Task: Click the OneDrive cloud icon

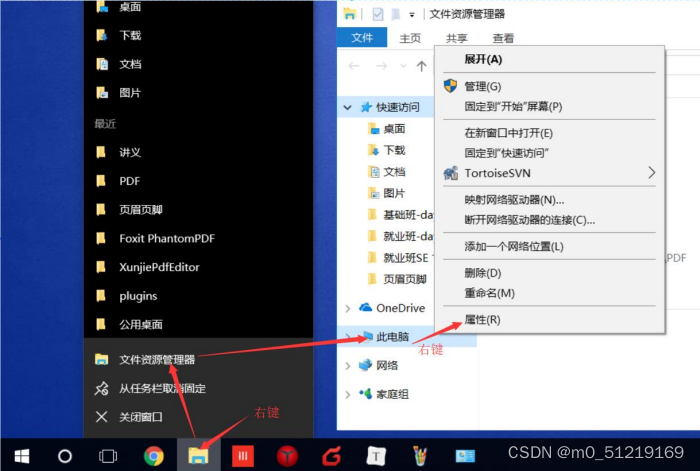Action: pos(365,308)
